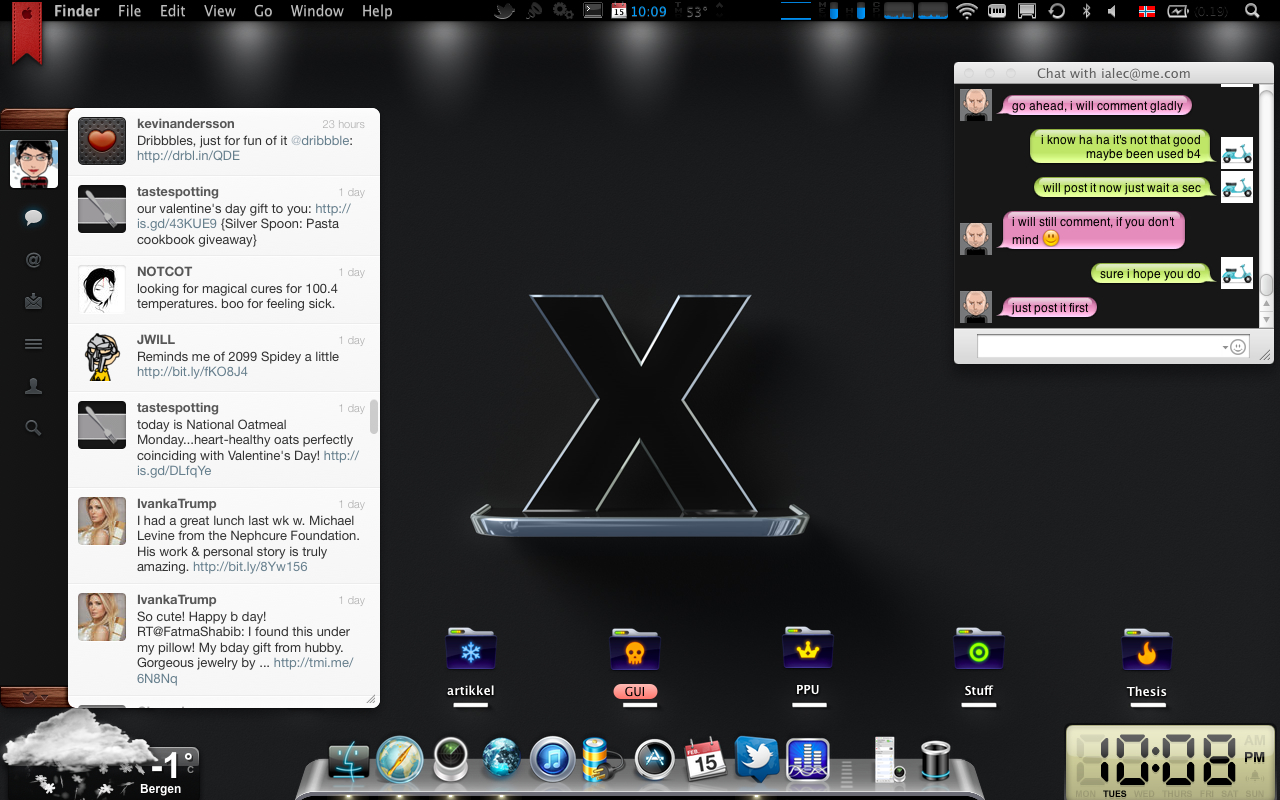The height and width of the screenshot is (800, 1280).
Task: Open the Trash in the Dock
Action: tap(936, 761)
